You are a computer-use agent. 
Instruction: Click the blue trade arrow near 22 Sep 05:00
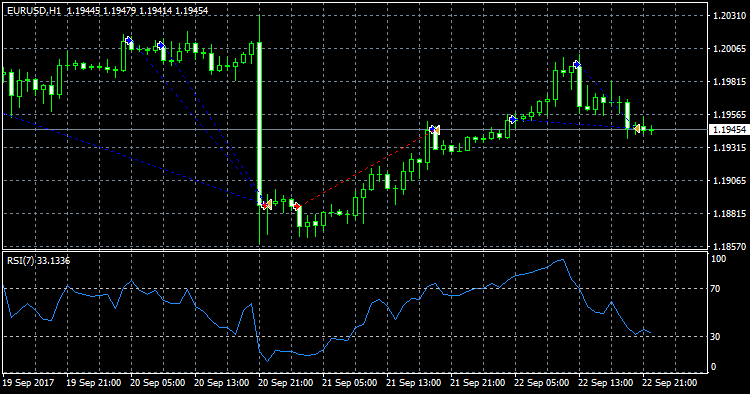(x=512, y=119)
